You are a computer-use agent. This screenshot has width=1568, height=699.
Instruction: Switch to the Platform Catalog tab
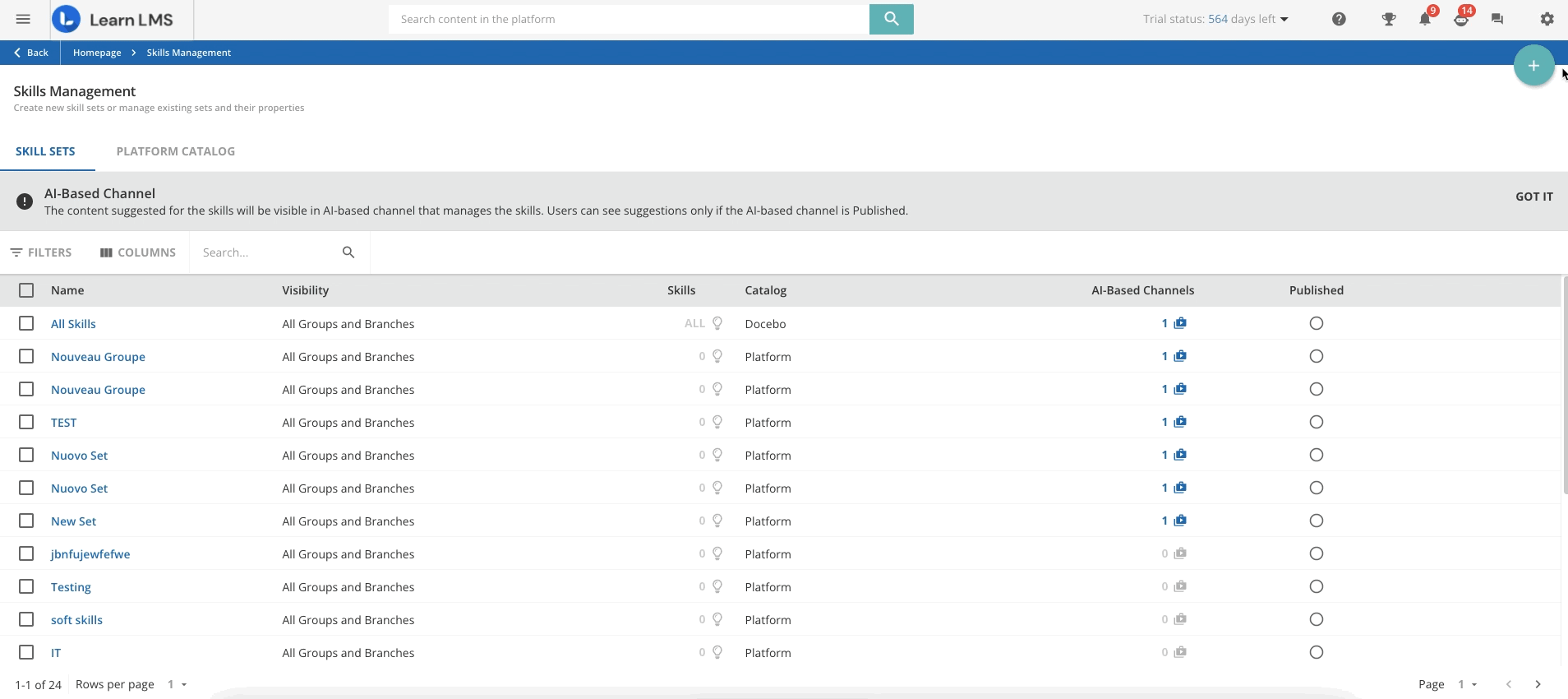pos(175,151)
